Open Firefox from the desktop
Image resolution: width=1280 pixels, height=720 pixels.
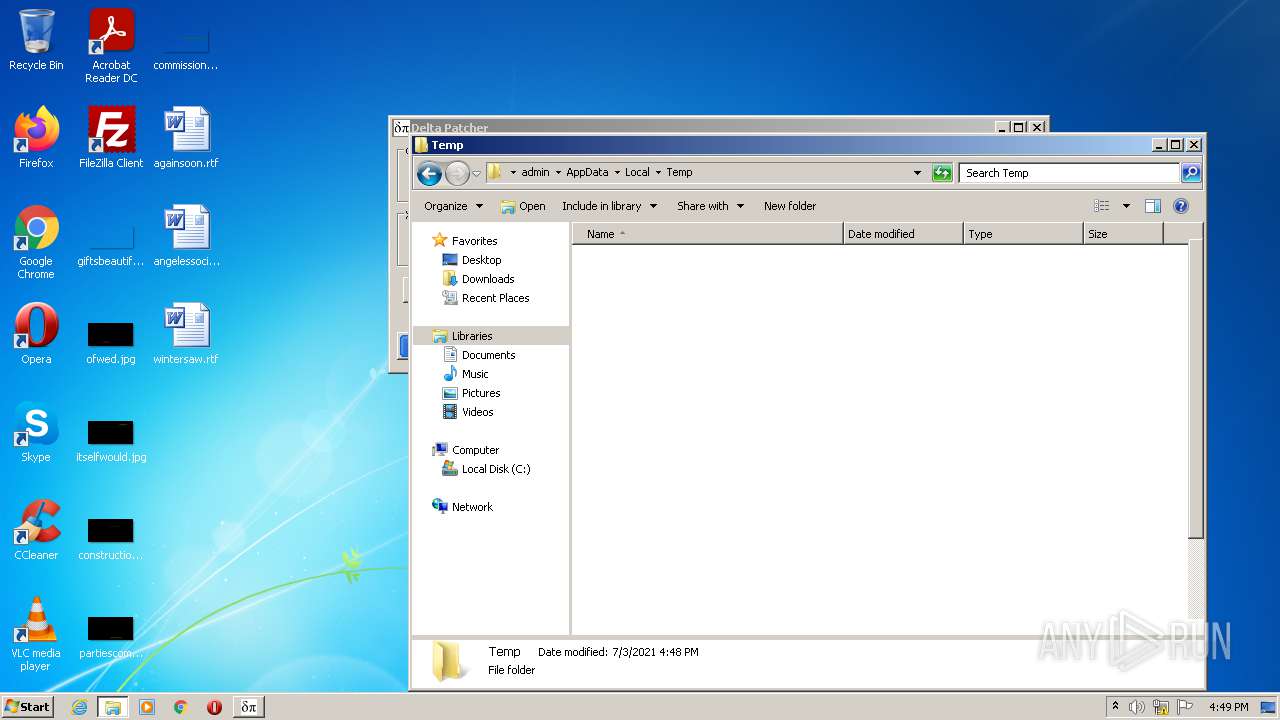click(x=36, y=138)
